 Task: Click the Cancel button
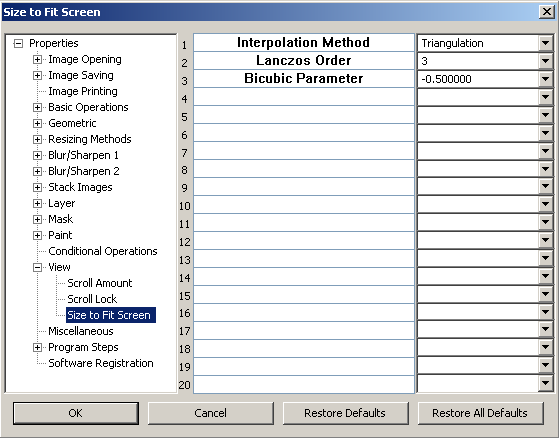click(211, 413)
